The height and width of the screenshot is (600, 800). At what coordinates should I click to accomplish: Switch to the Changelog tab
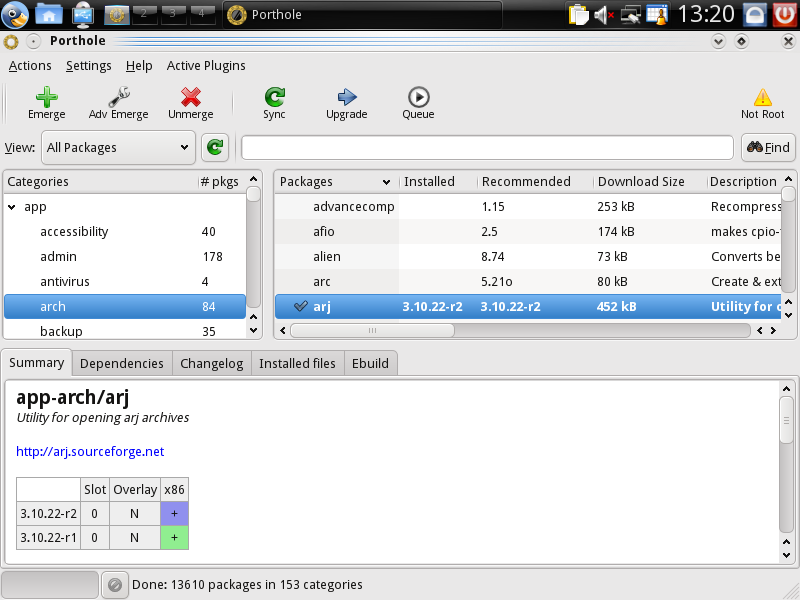pos(212,363)
